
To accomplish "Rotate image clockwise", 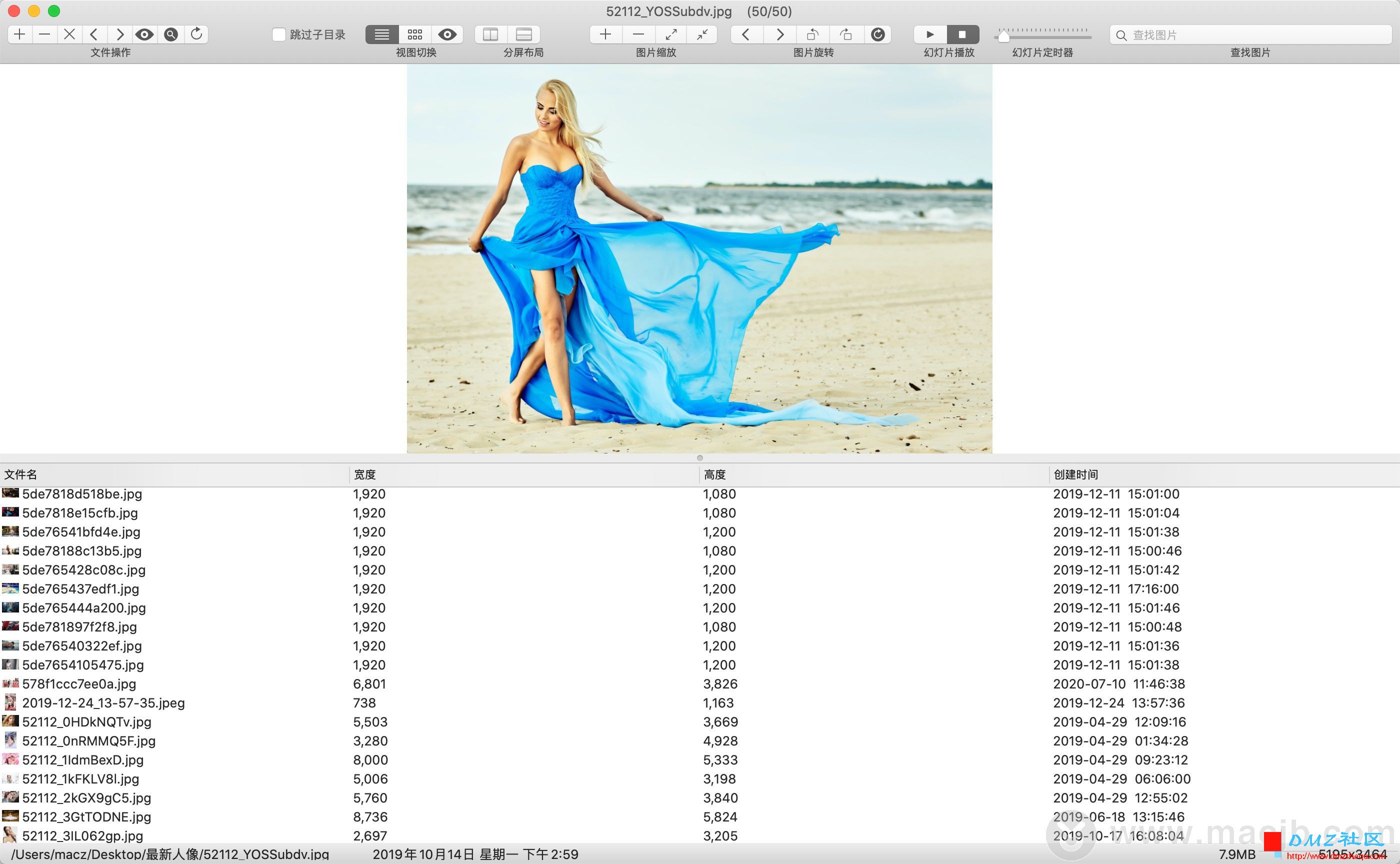I will [x=845, y=34].
